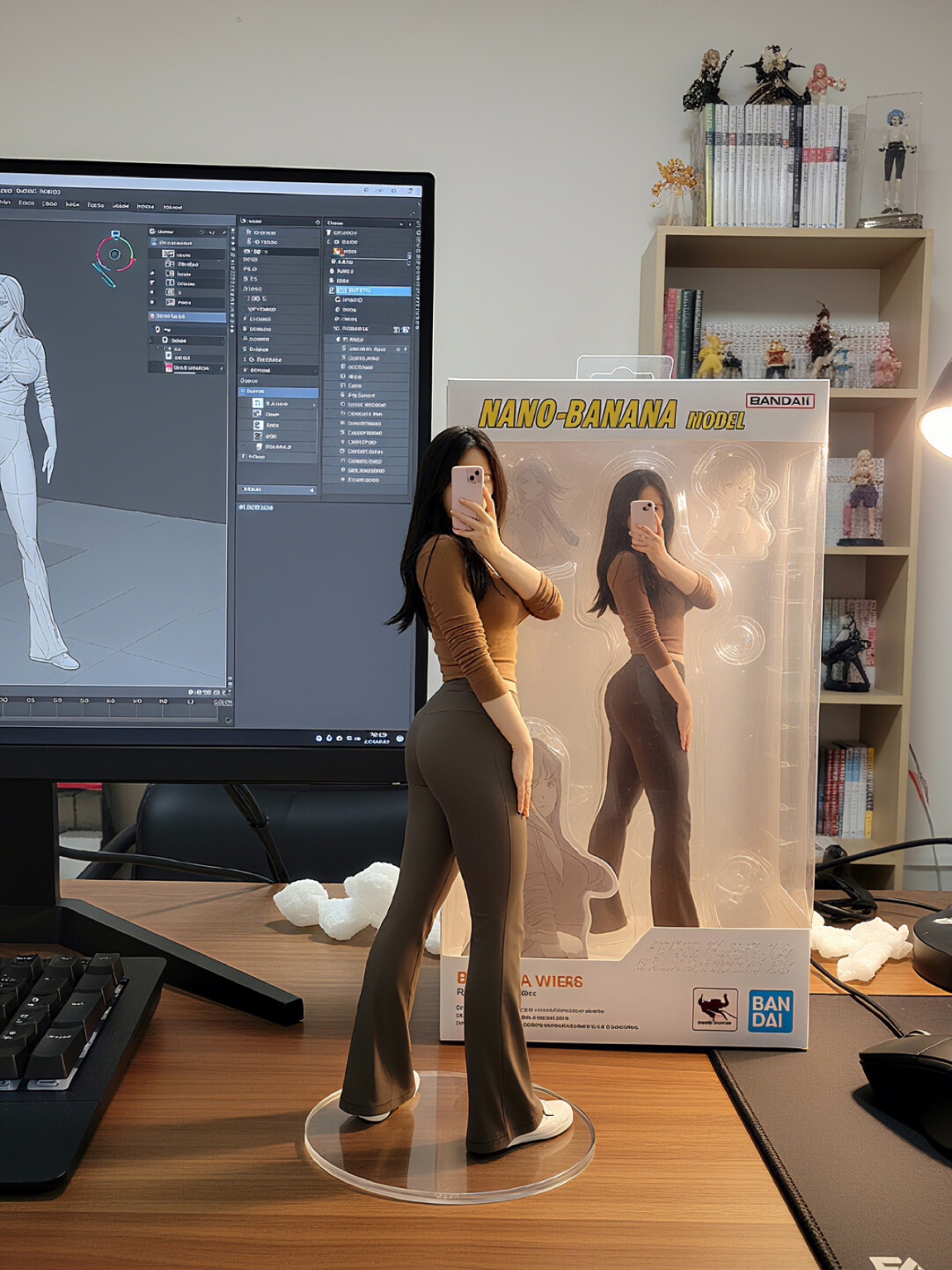Screen dimensions: 952x1270
Task: Select the highlighted outliner row with the red icon
Action: (187, 316)
